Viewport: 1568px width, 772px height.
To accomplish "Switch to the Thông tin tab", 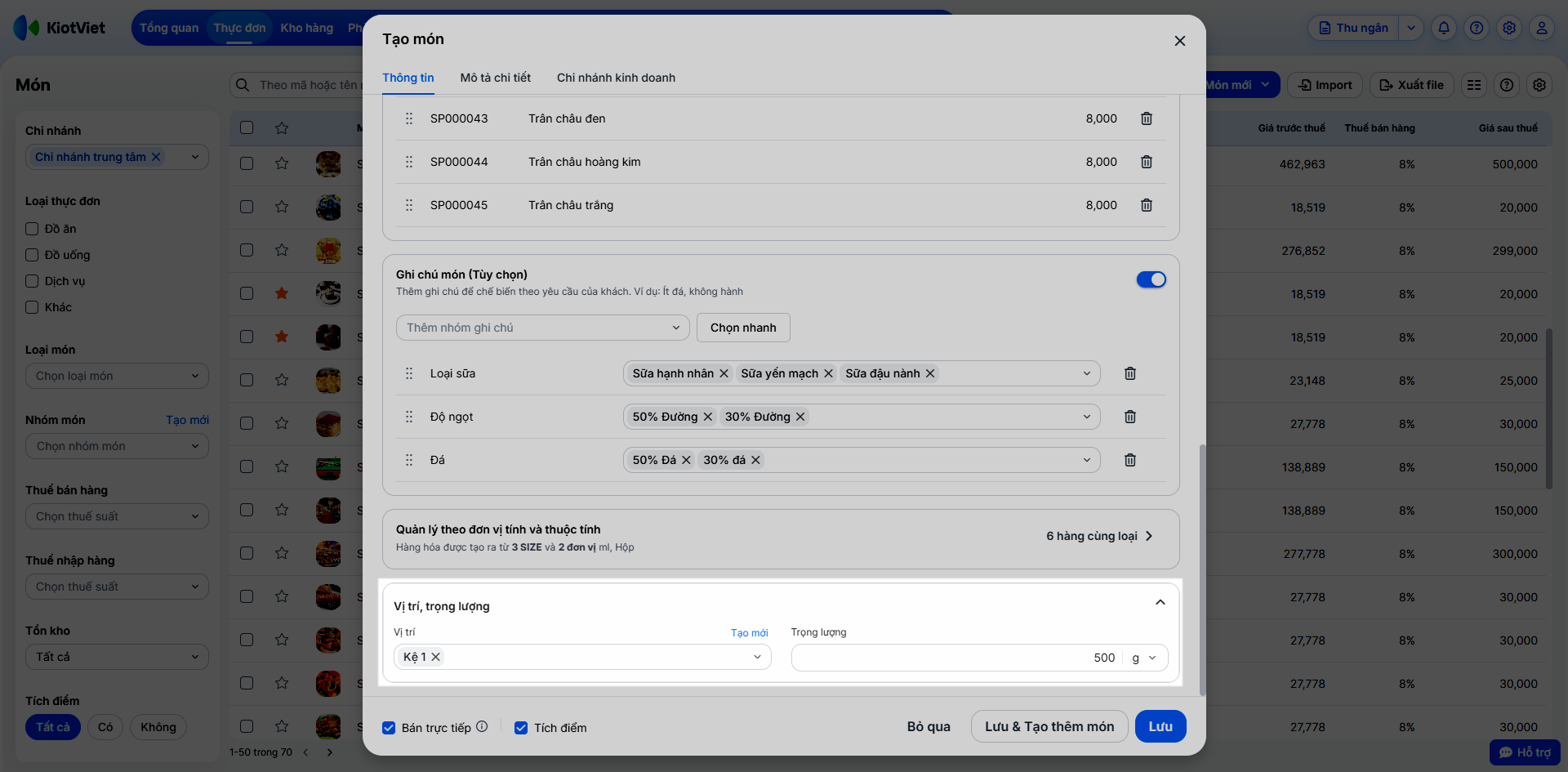I will click(x=408, y=78).
